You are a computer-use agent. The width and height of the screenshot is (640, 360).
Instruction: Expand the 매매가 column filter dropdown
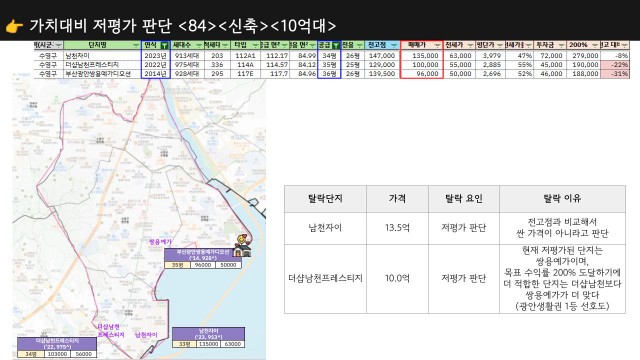[x=438, y=45]
